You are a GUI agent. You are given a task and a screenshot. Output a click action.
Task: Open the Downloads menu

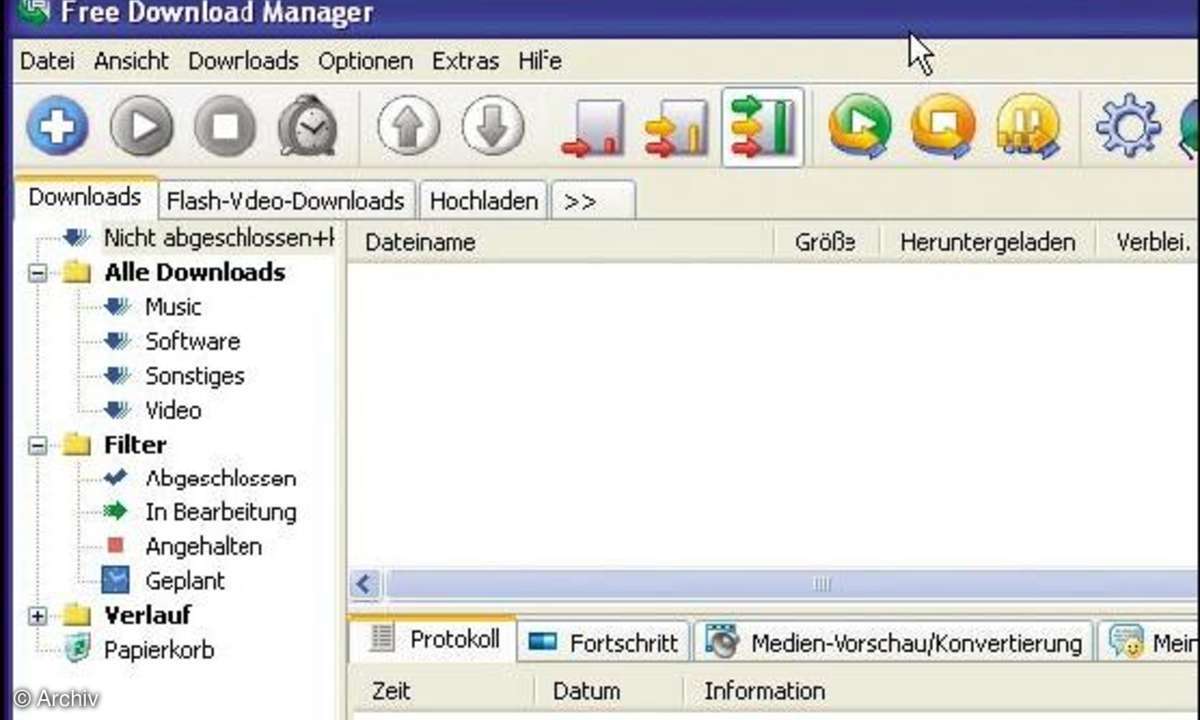pyautogui.click(x=244, y=61)
